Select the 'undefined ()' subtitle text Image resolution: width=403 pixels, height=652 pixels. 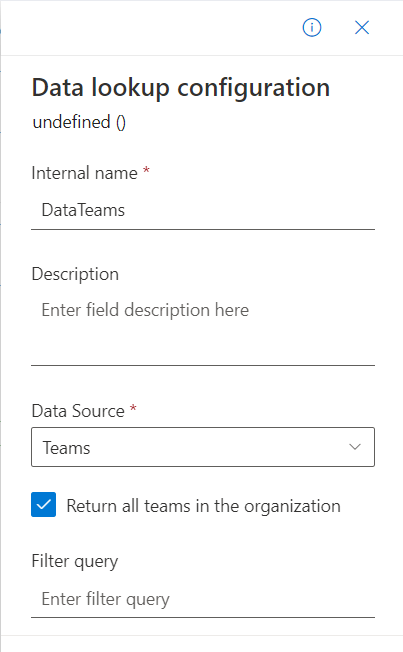point(79,122)
